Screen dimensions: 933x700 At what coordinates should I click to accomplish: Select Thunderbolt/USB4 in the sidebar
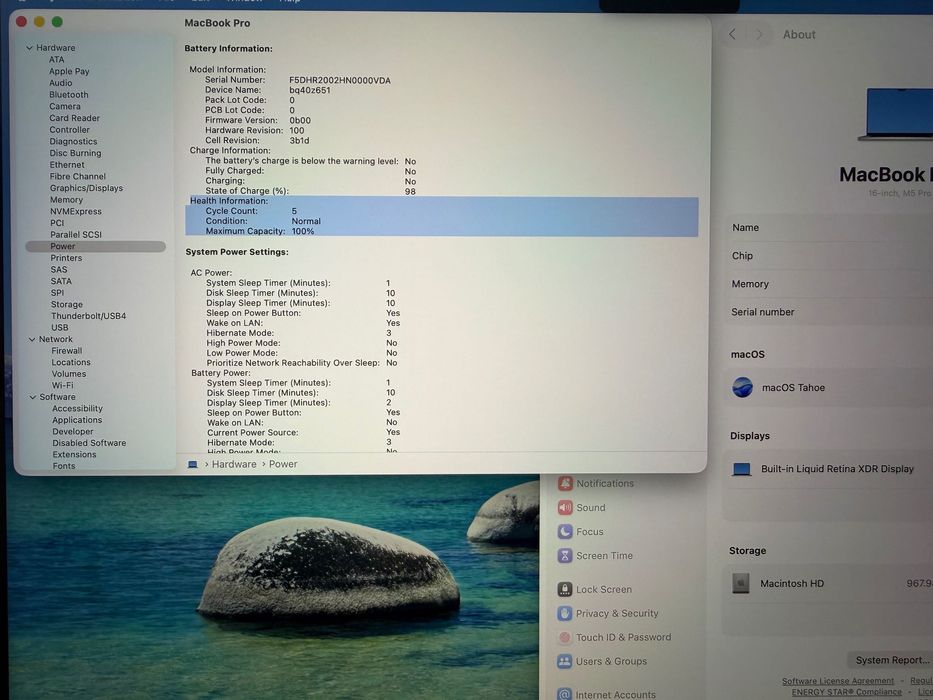click(x=88, y=316)
